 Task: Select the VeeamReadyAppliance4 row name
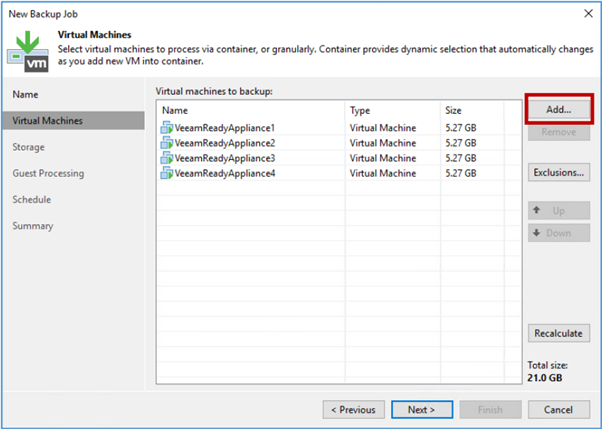(x=225, y=174)
